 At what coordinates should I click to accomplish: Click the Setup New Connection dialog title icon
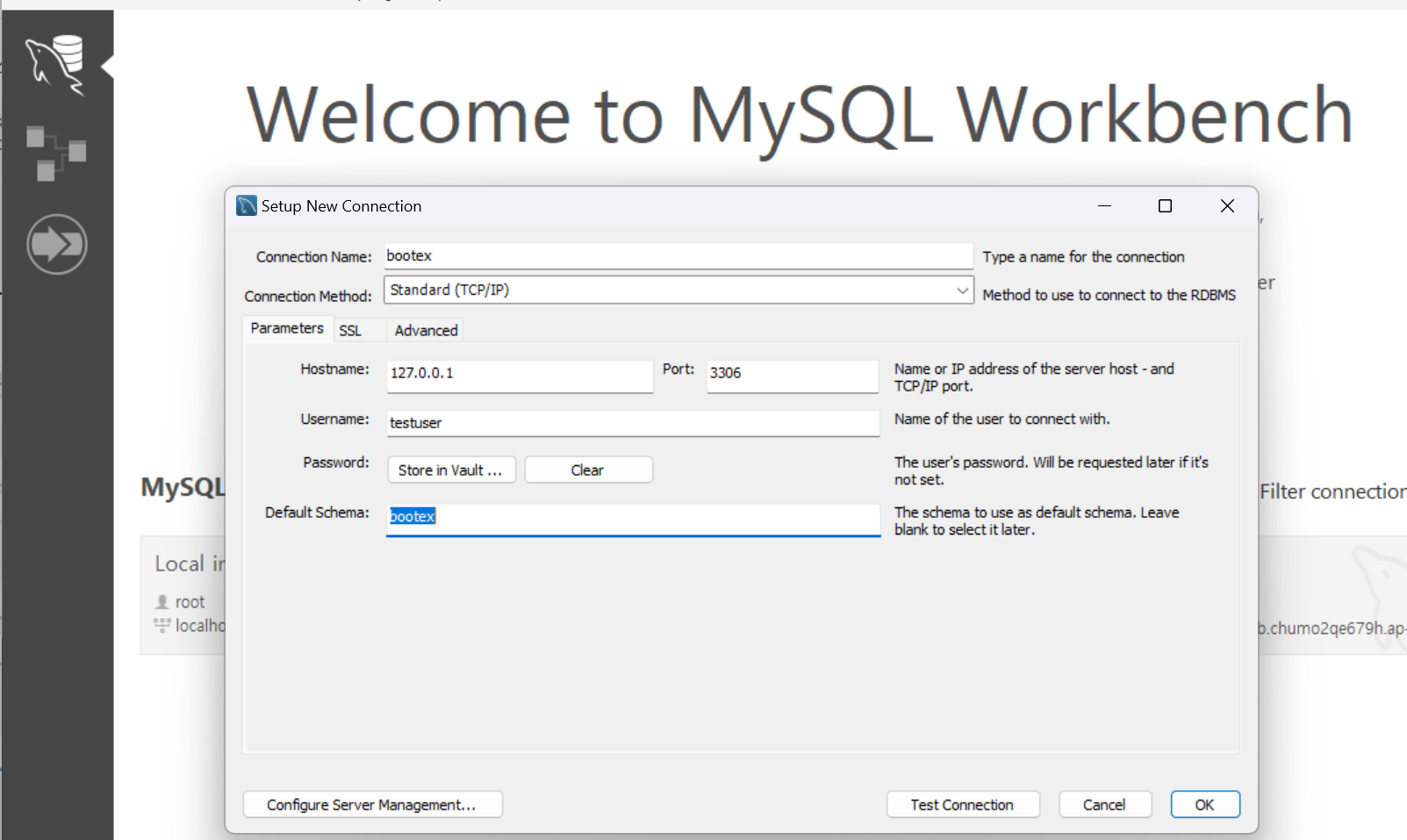tap(247, 206)
